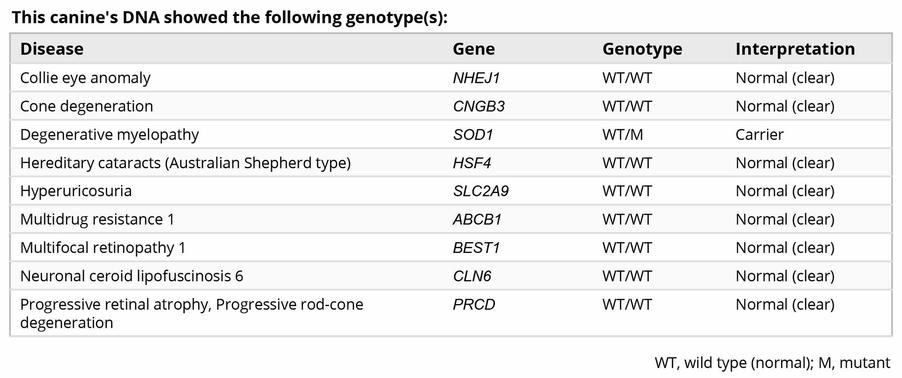Screen dimensions: 902x378
Task: Click the Genotype column header
Action: [642, 49]
